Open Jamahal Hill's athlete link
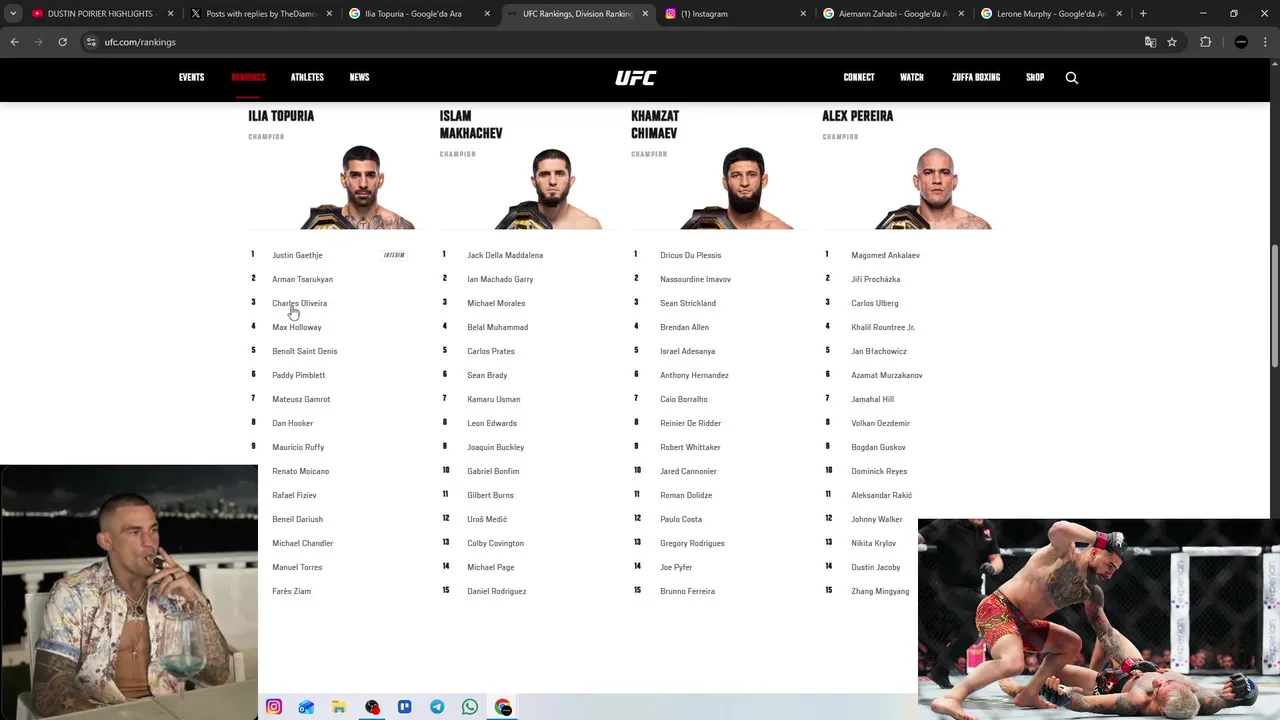This screenshot has height=720, width=1280. pyautogui.click(x=872, y=399)
